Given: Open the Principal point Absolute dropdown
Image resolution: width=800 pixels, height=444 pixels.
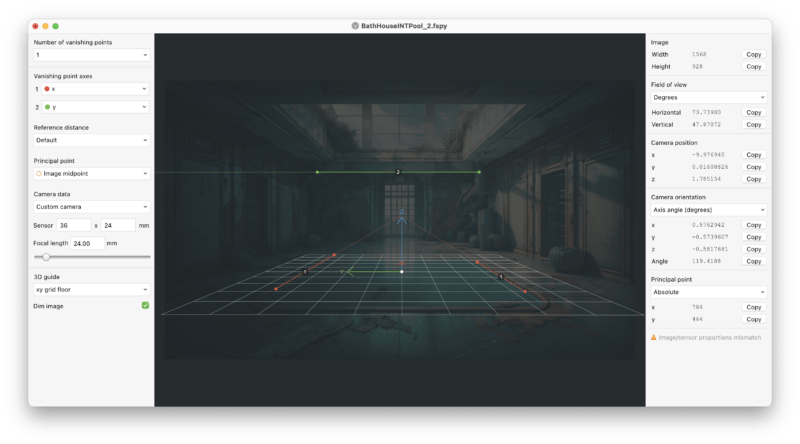Looking at the screenshot, I should pyautogui.click(x=709, y=292).
